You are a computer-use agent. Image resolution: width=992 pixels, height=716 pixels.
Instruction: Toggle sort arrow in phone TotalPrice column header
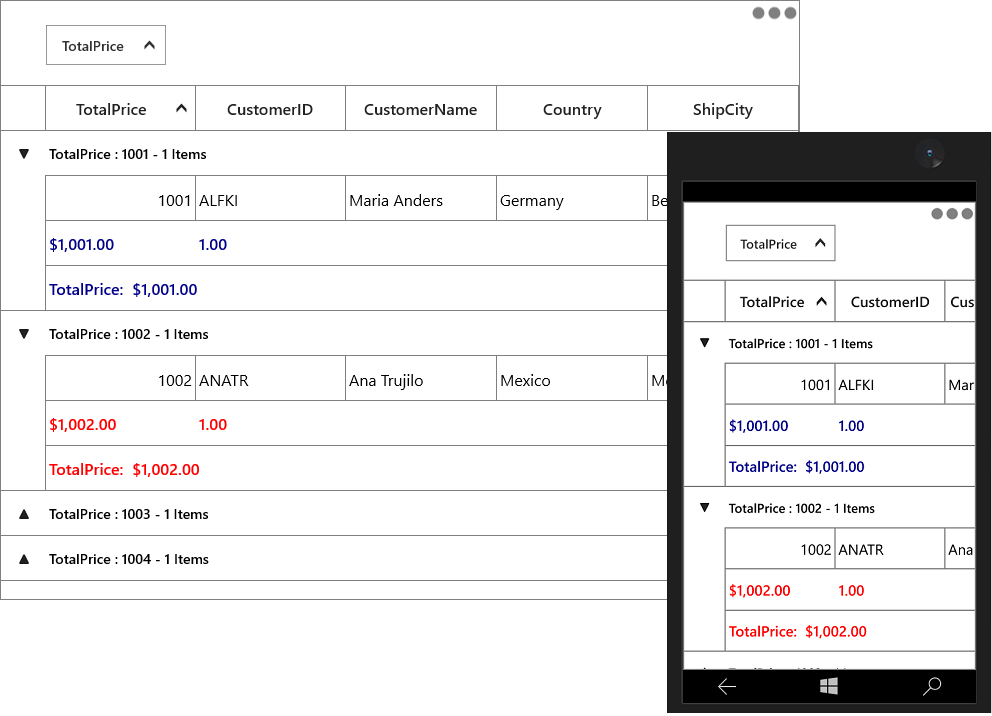pos(821,302)
